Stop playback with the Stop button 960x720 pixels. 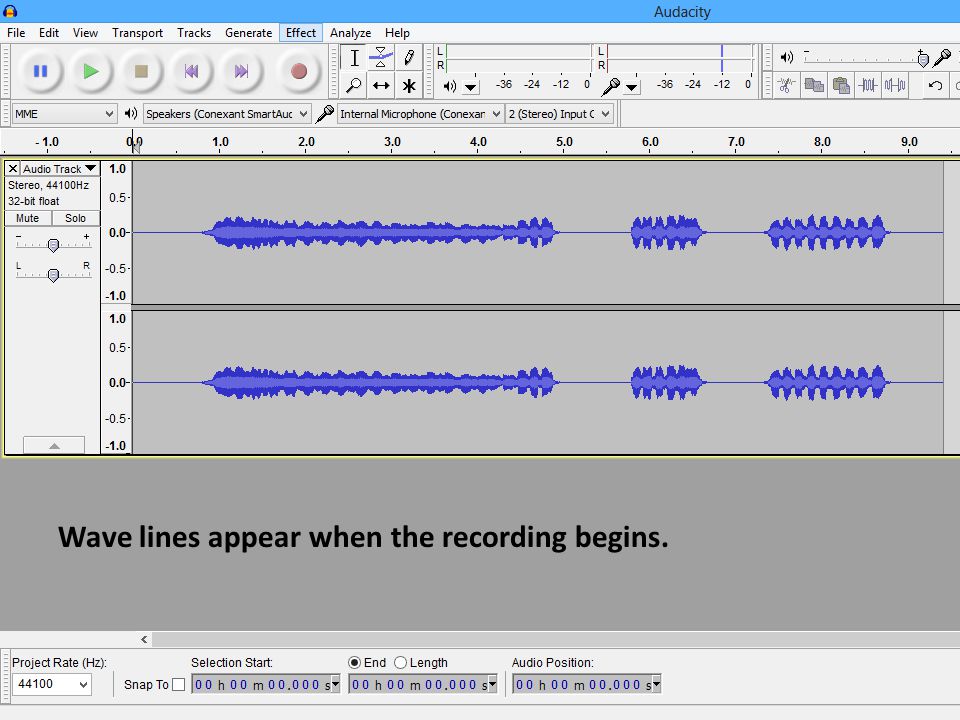(x=141, y=72)
